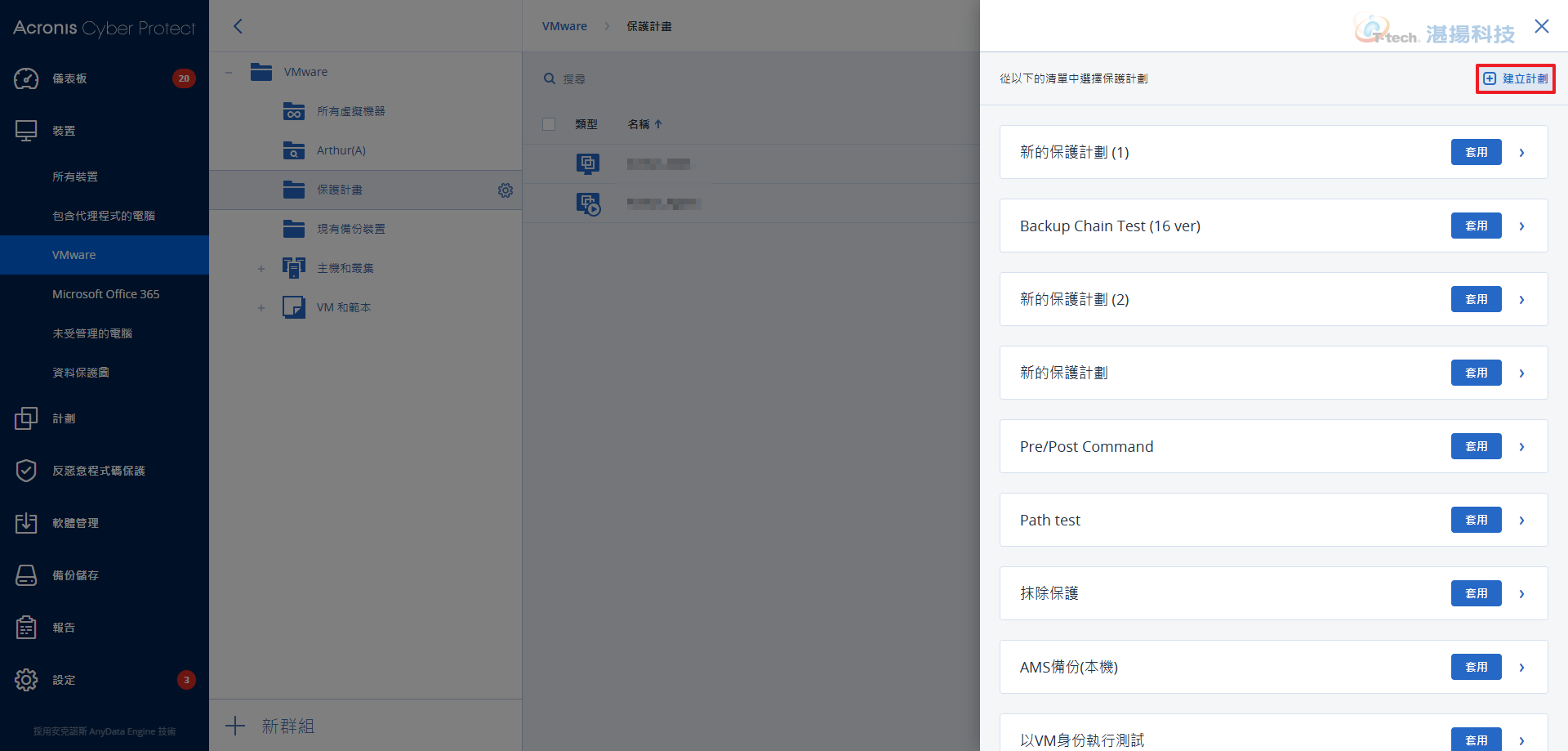The width and height of the screenshot is (1568, 751).
Task: Click the second VM icon with play badge
Action: pyautogui.click(x=588, y=203)
